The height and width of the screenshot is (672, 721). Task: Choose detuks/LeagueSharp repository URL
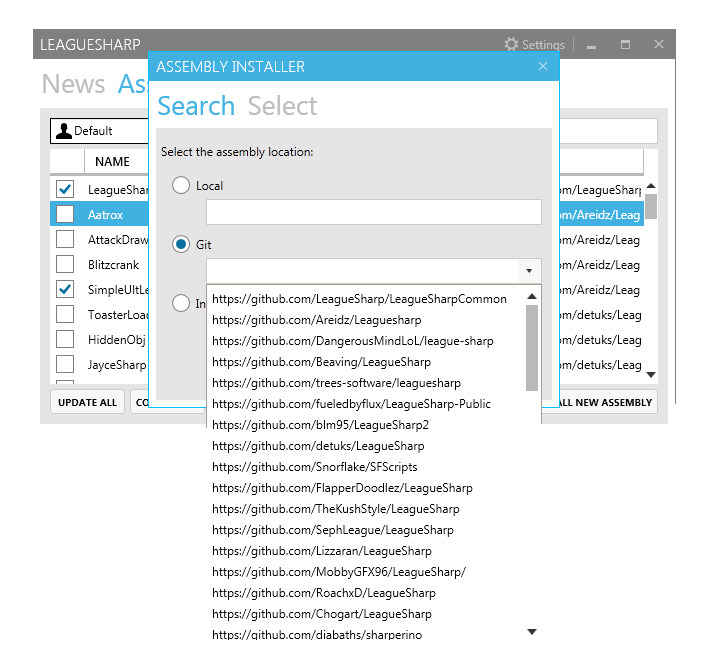coord(318,446)
